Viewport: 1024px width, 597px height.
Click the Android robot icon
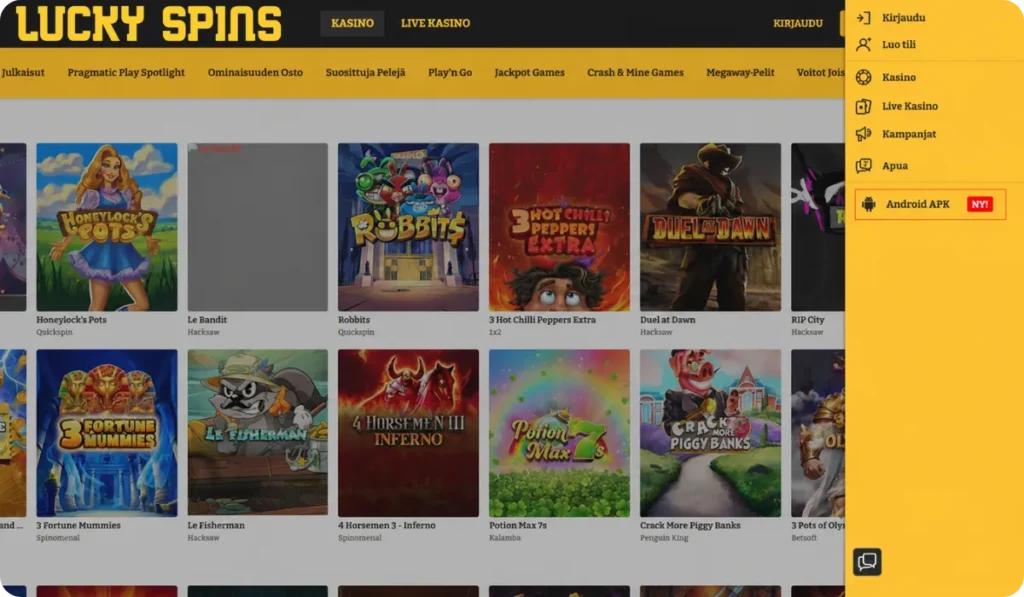pos(869,204)
